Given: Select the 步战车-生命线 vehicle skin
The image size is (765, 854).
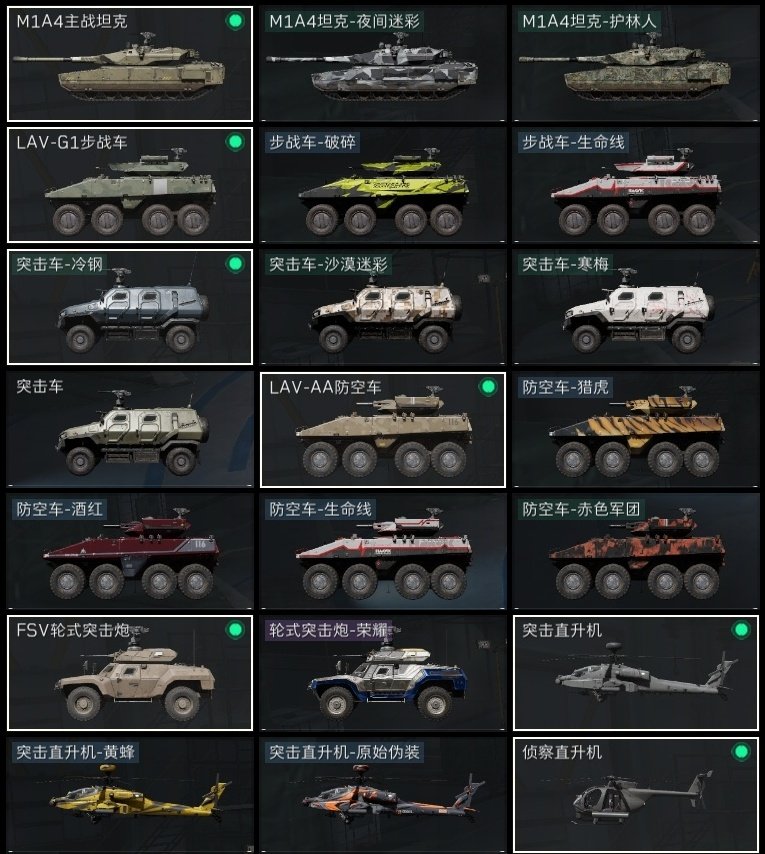Looking at the screenshot, I should (636, 185).
